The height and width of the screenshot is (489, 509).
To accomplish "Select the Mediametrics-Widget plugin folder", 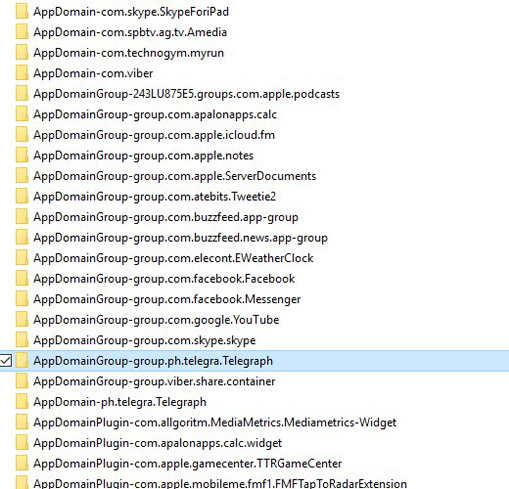I will click(215, 422).
